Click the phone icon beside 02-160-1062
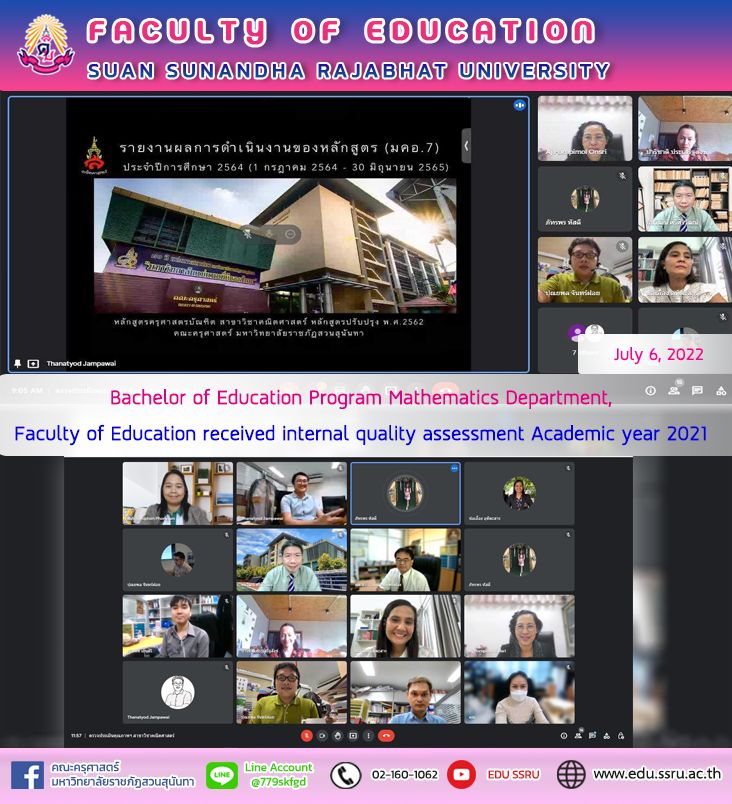The width and height of the screenshot is (732, 804). click(345, 775)
